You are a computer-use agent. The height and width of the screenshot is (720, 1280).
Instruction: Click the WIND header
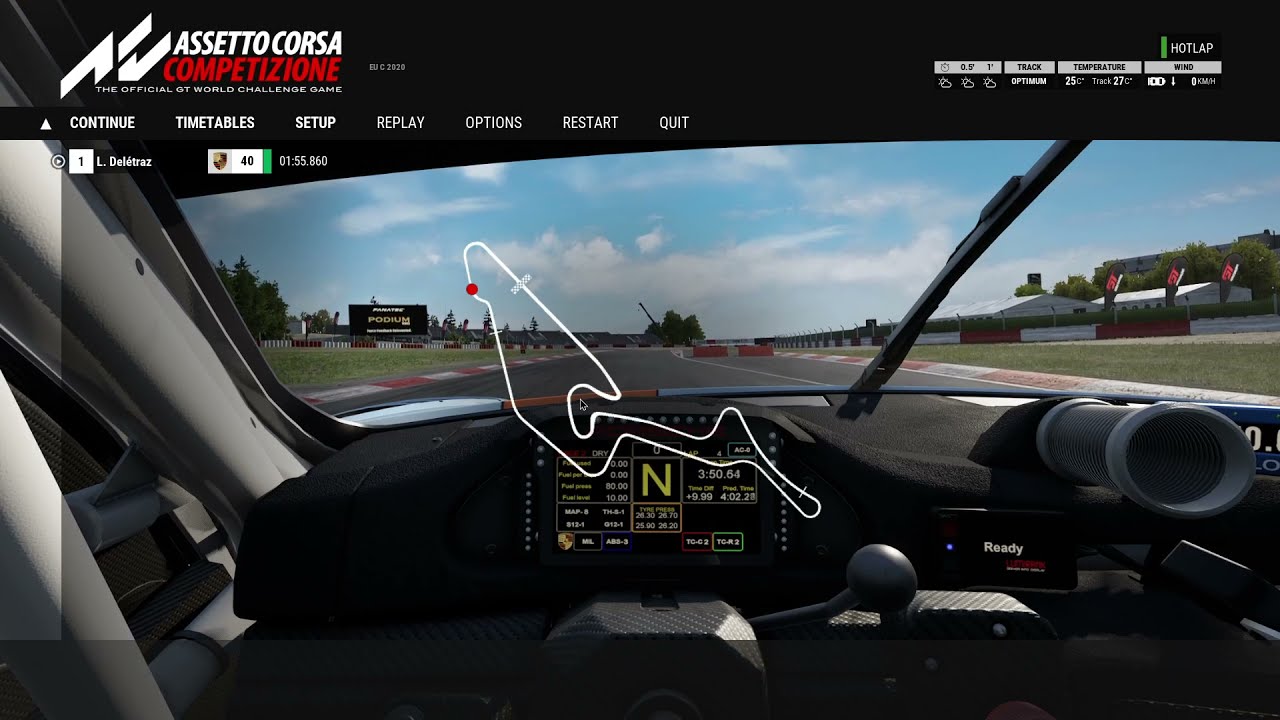tap(1183, 67)
